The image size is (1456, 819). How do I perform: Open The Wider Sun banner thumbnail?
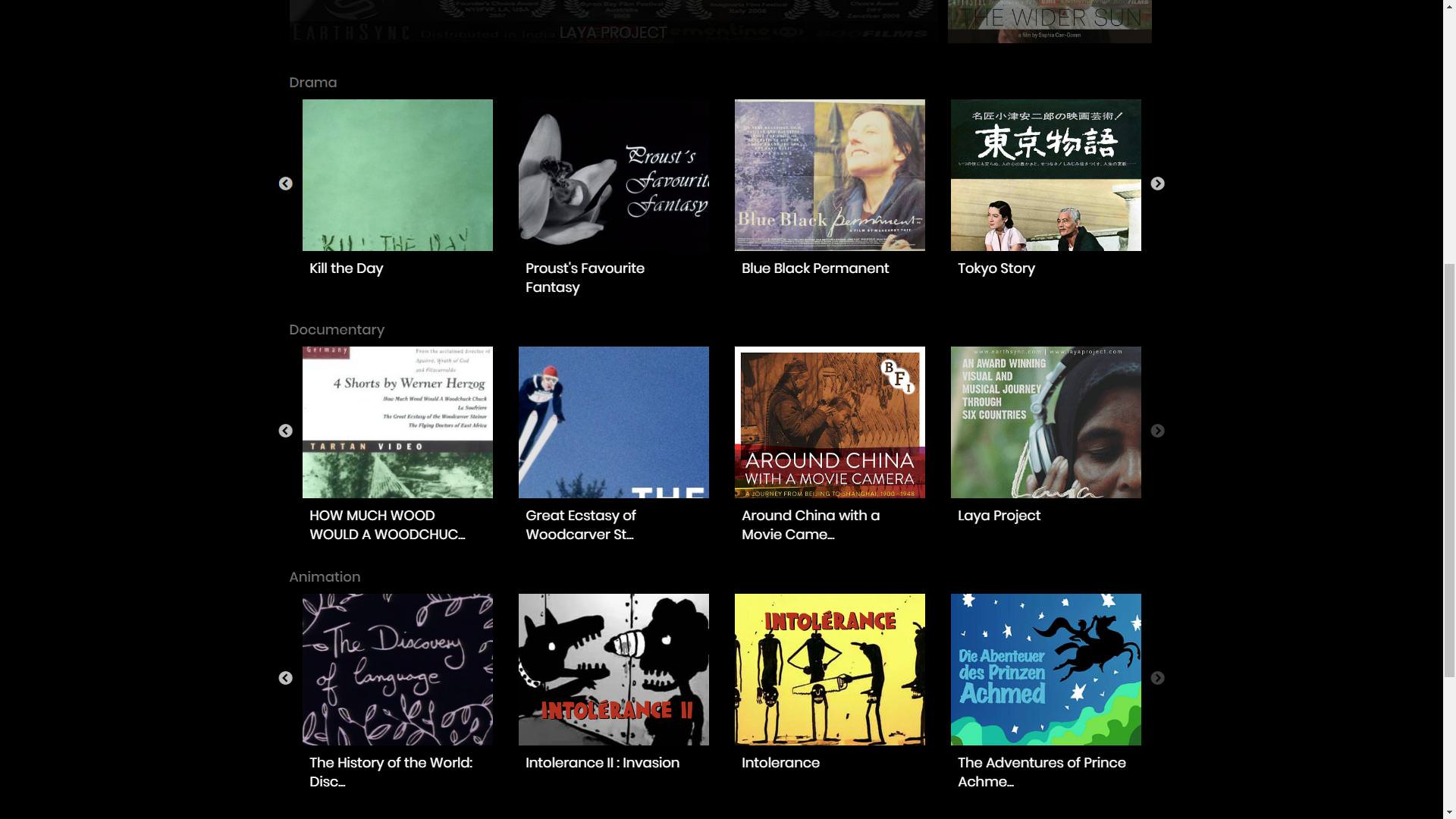coord(1050,21)
